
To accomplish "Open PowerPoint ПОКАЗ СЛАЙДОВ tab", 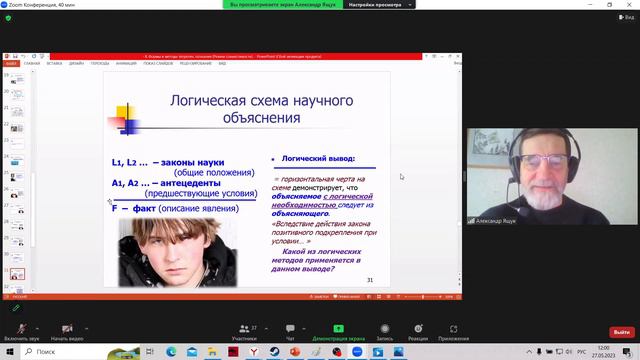I will [x=158, y=64].
